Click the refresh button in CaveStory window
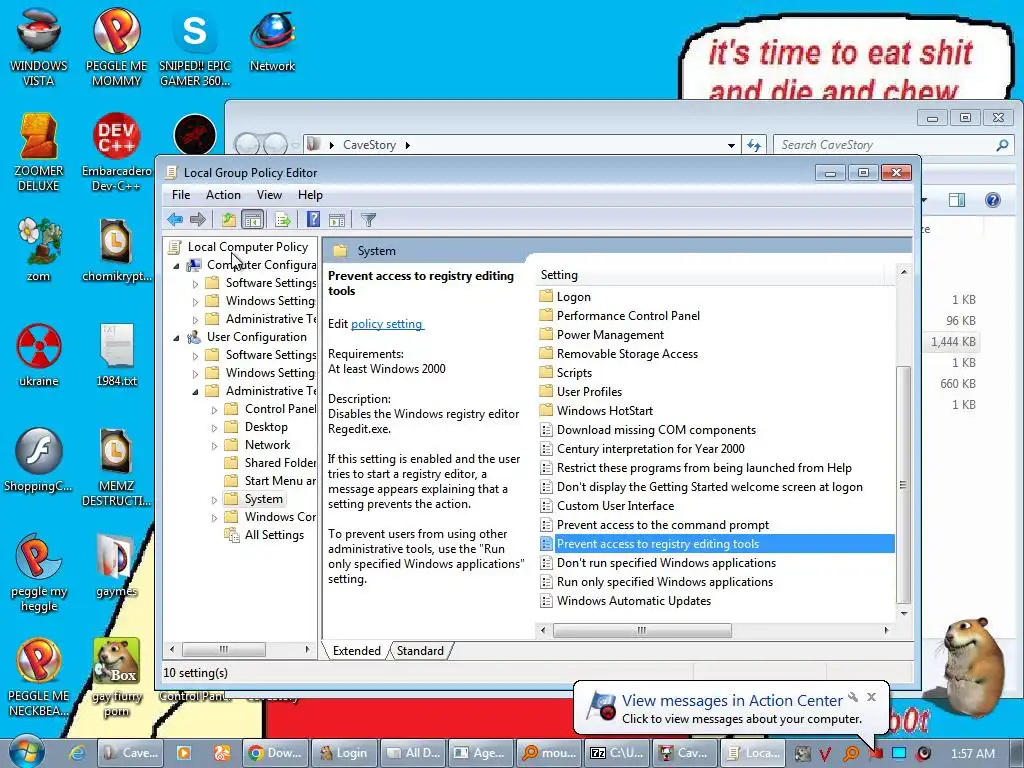The height and width of the screenshot is (768, 1024). pos(754,145)
